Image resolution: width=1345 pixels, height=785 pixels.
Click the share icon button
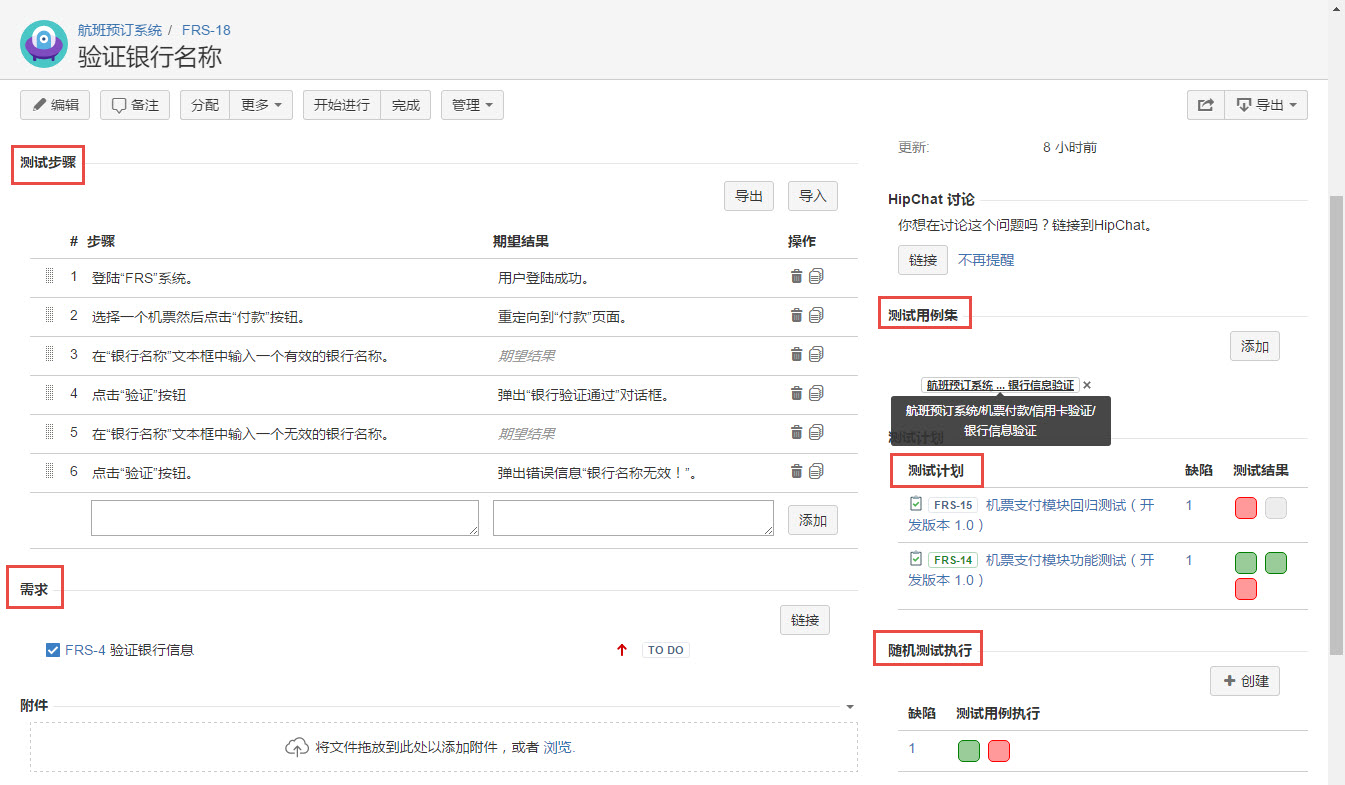(1205, 105)
